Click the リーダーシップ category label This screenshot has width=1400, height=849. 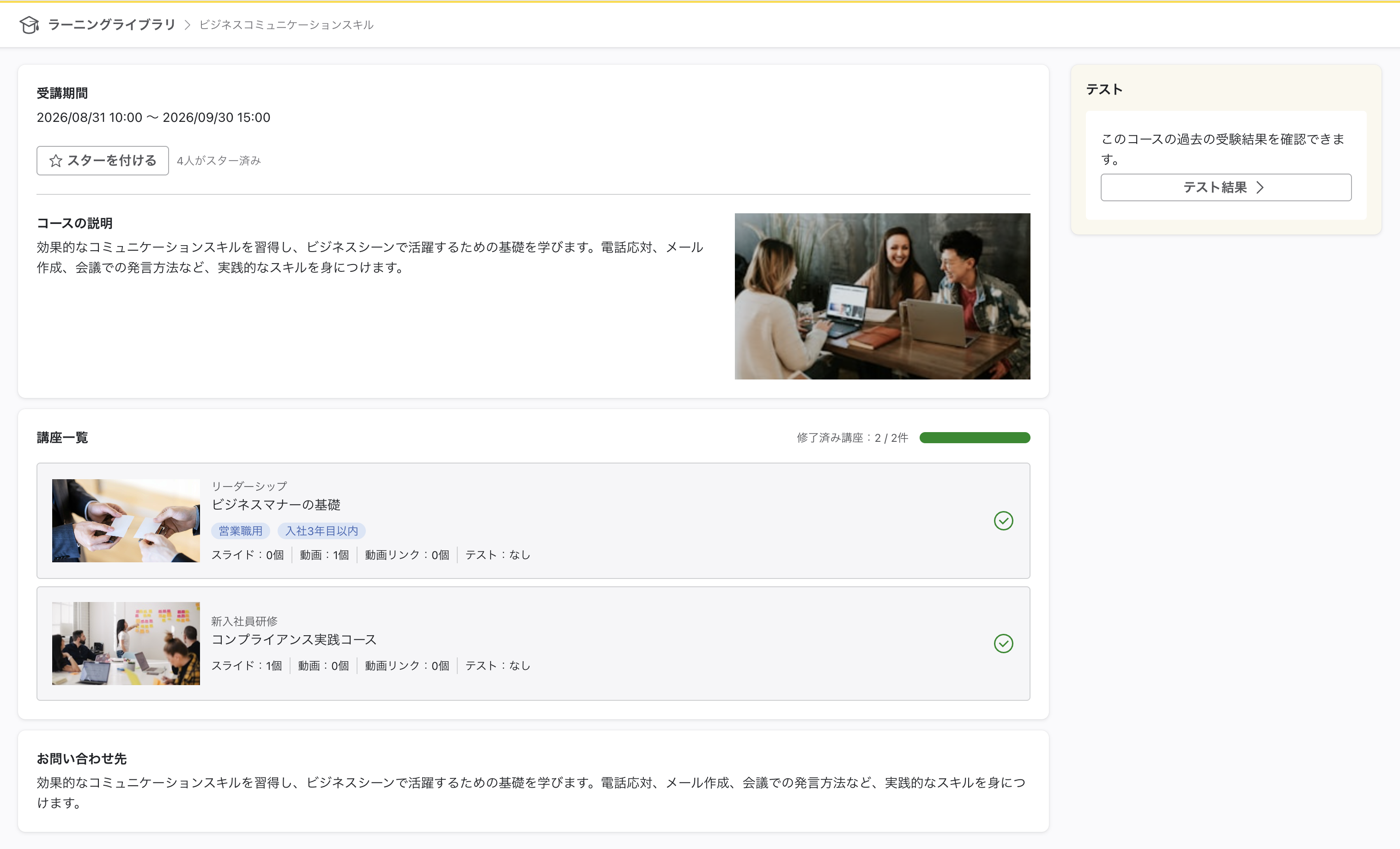tap(249, 486)
